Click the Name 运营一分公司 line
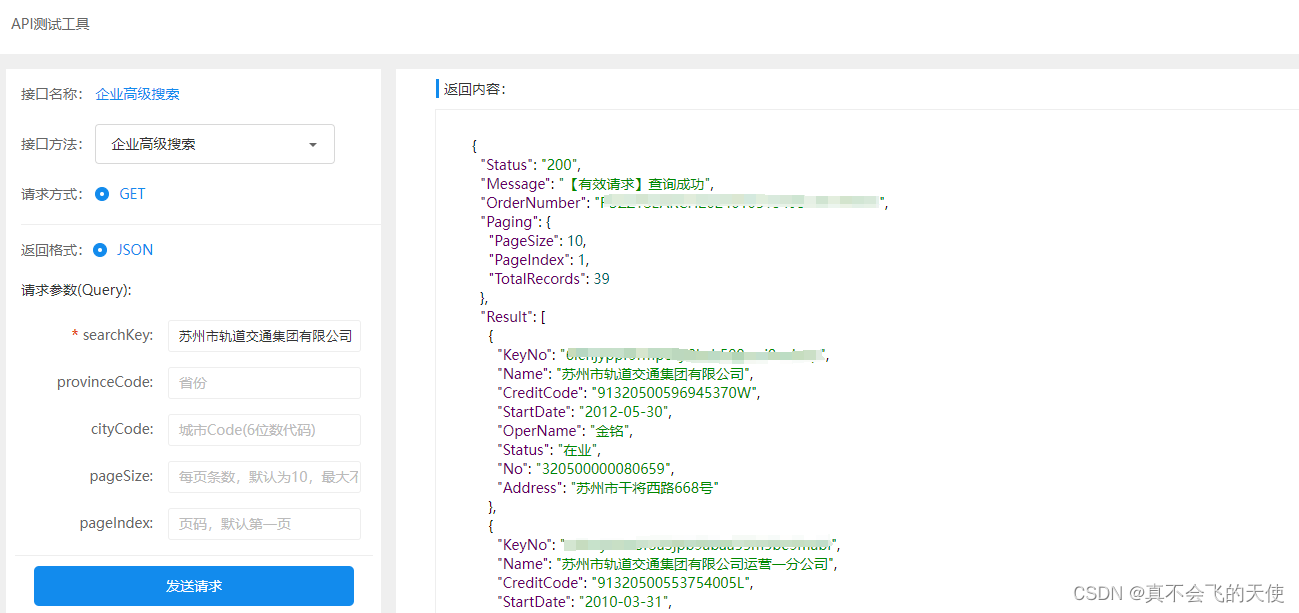The image size is (1299, 613). 668,564
